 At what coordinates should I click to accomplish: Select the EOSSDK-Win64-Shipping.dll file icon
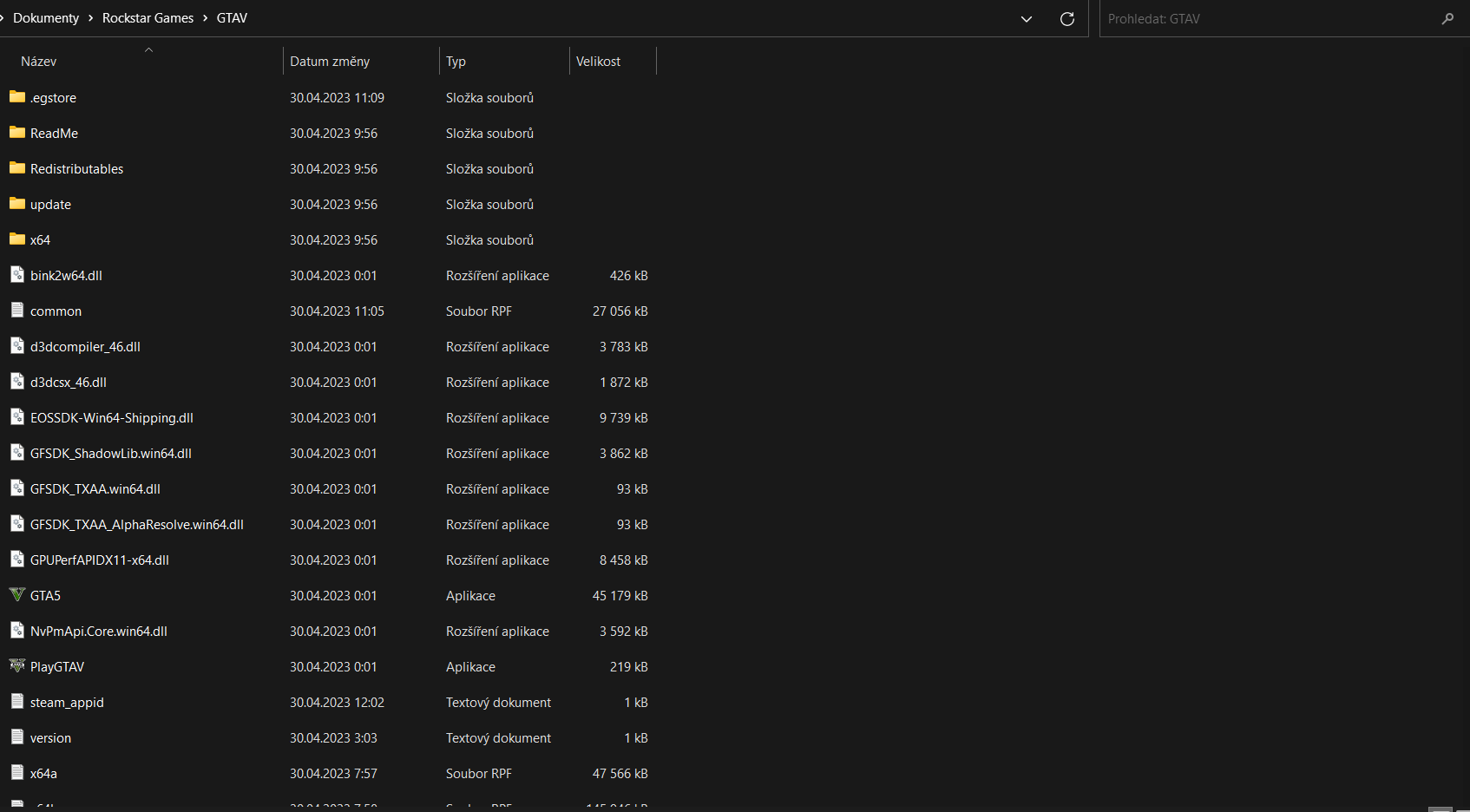(17, 417)
